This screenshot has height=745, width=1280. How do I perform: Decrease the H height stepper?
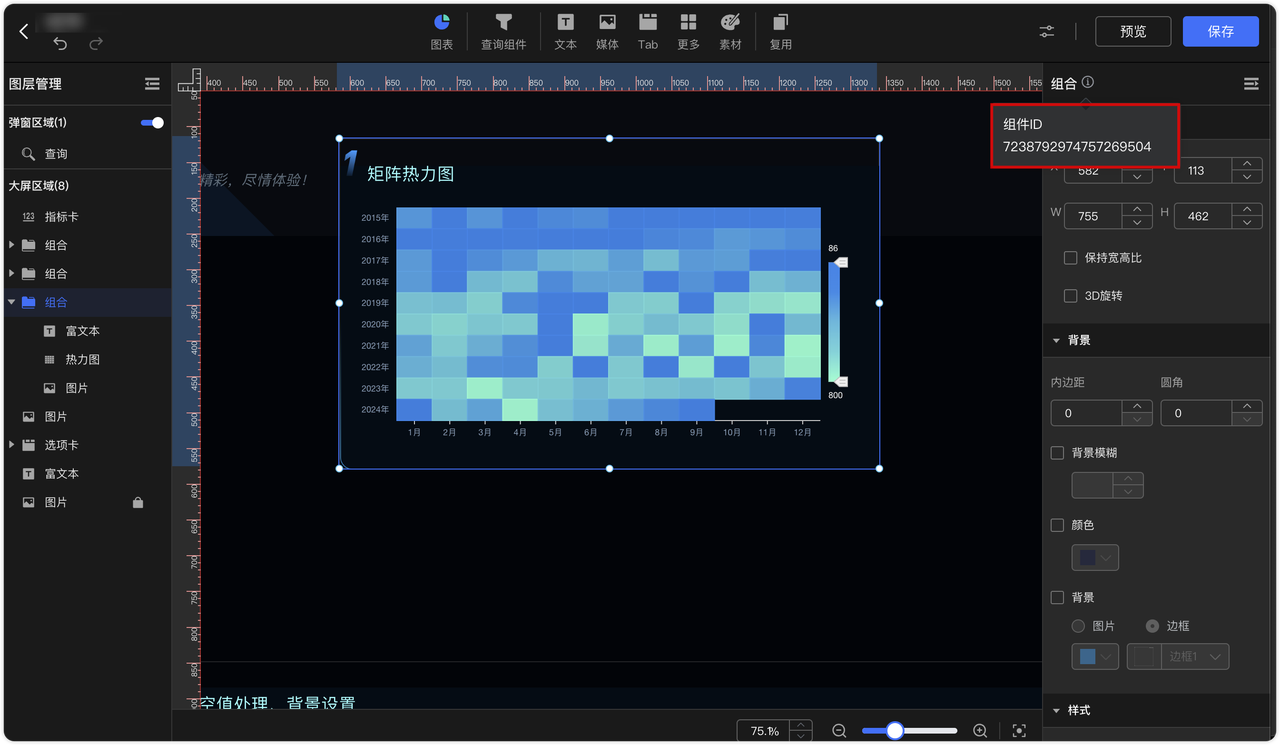pyautogui.click(x=1246, y=222)
